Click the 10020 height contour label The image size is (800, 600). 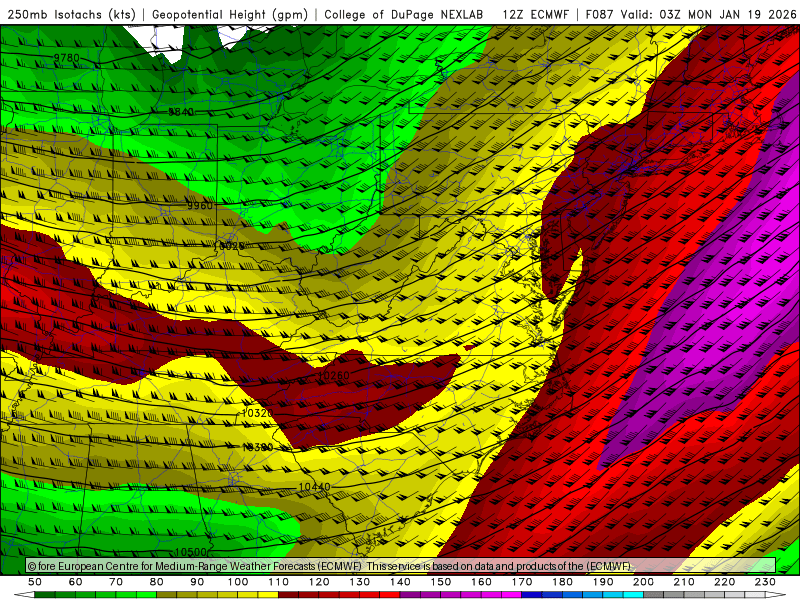click(229, 246)
